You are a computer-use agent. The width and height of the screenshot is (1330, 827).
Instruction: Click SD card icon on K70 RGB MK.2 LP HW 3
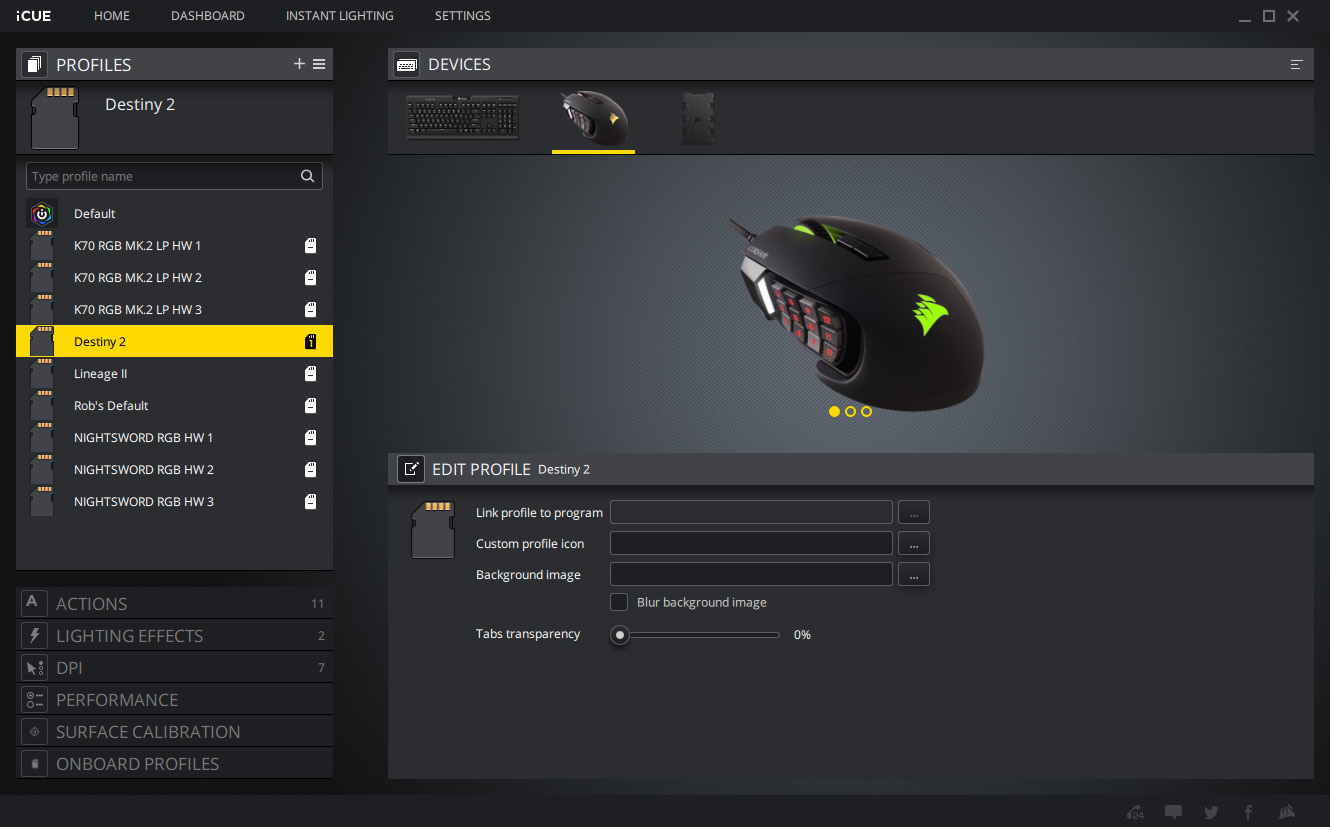coord(311,309)
